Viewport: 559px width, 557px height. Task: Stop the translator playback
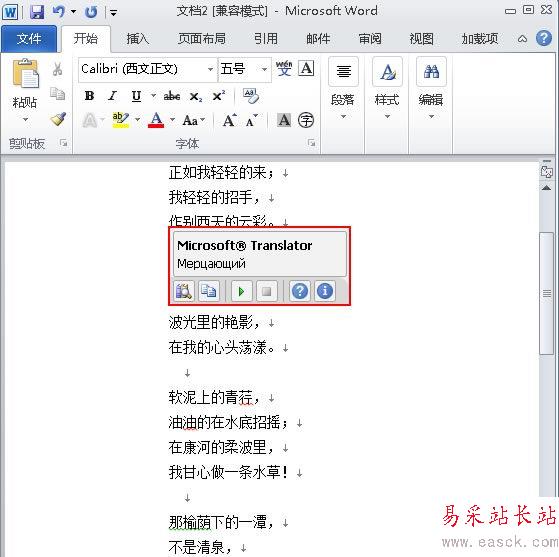tap(266, 291)
